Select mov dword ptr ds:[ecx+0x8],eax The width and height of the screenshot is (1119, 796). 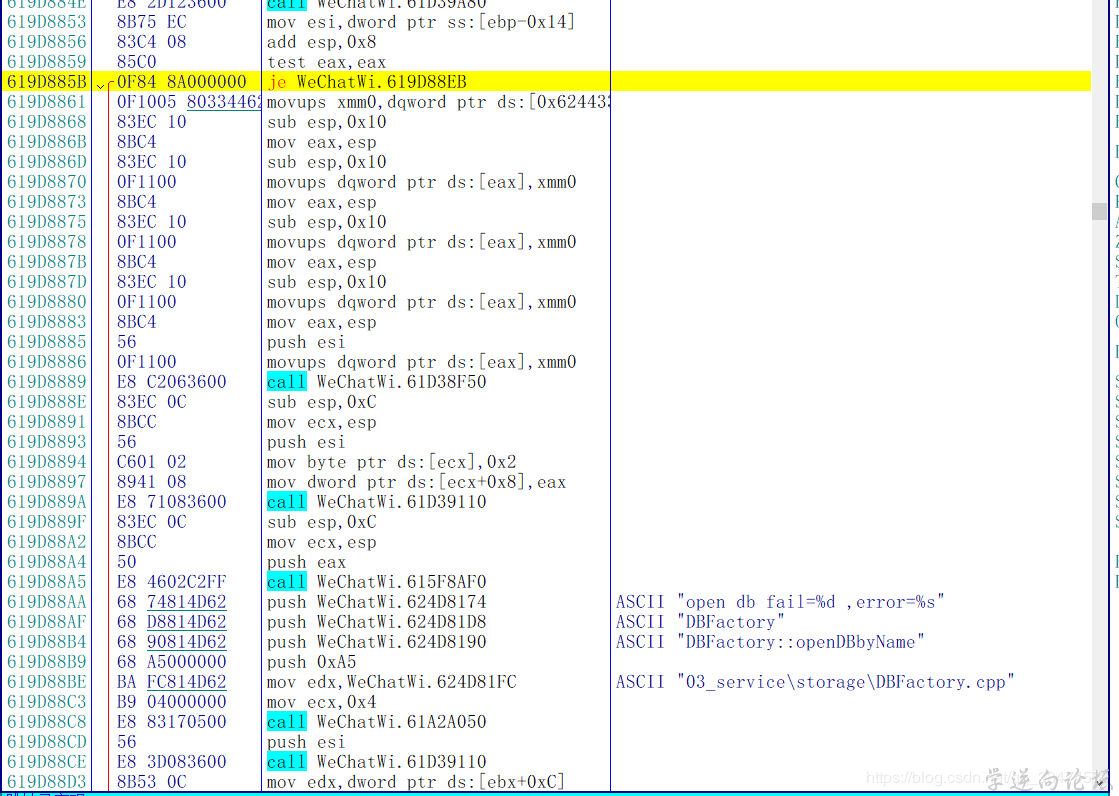(416, 482)
